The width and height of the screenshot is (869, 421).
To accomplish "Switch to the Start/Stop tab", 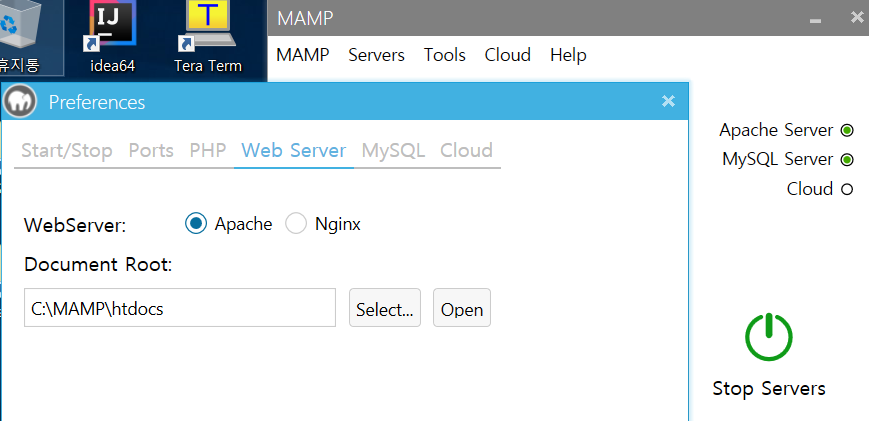I will 67,151.
